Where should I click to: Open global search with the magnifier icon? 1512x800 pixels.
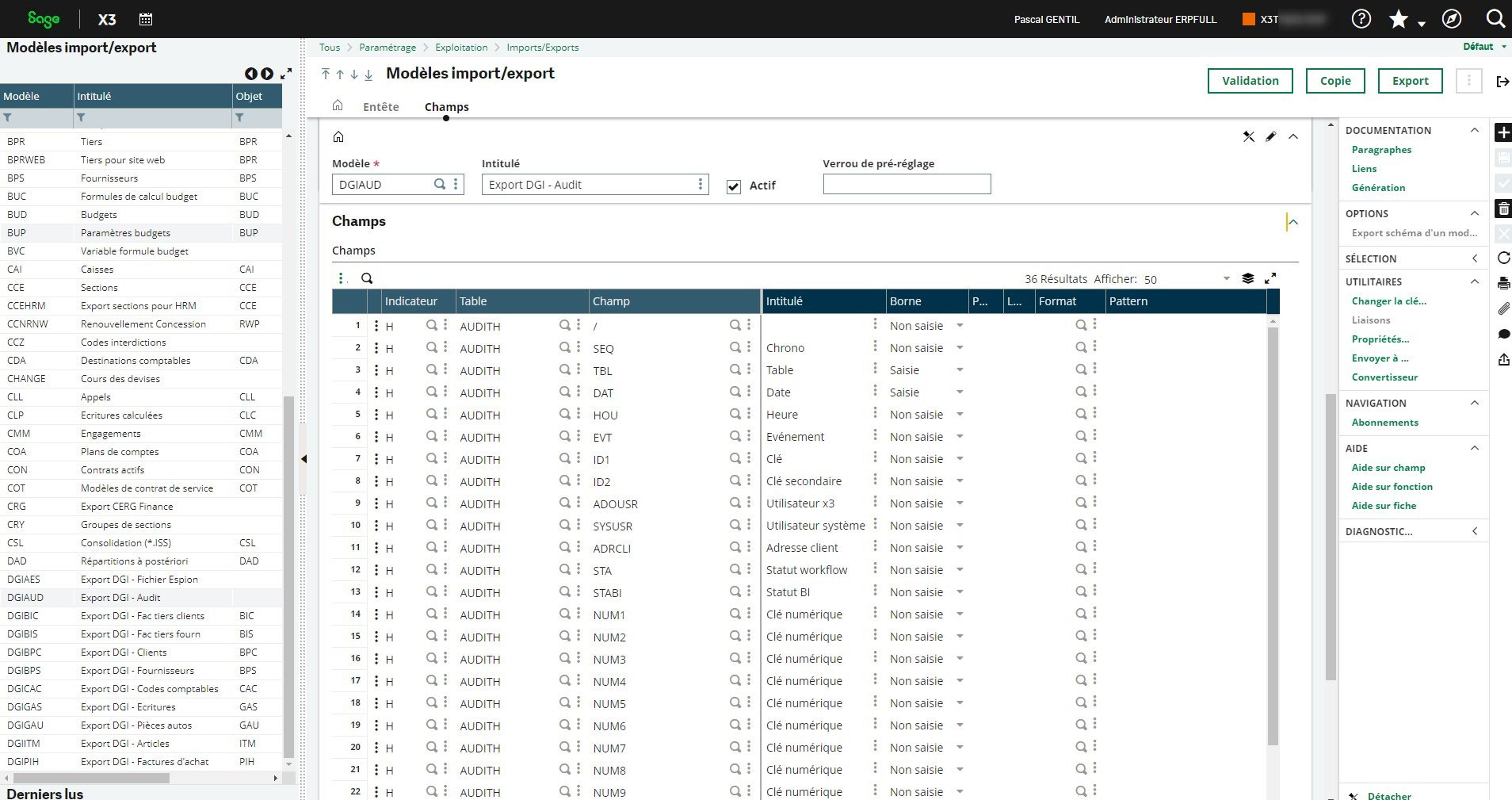pos(1495,17)
